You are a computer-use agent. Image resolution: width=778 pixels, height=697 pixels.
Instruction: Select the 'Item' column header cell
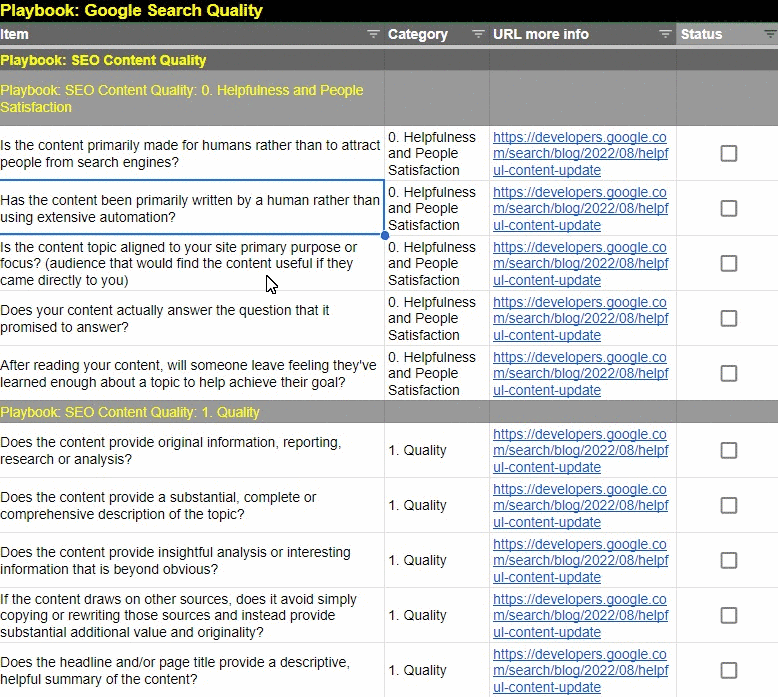point(192,34)
